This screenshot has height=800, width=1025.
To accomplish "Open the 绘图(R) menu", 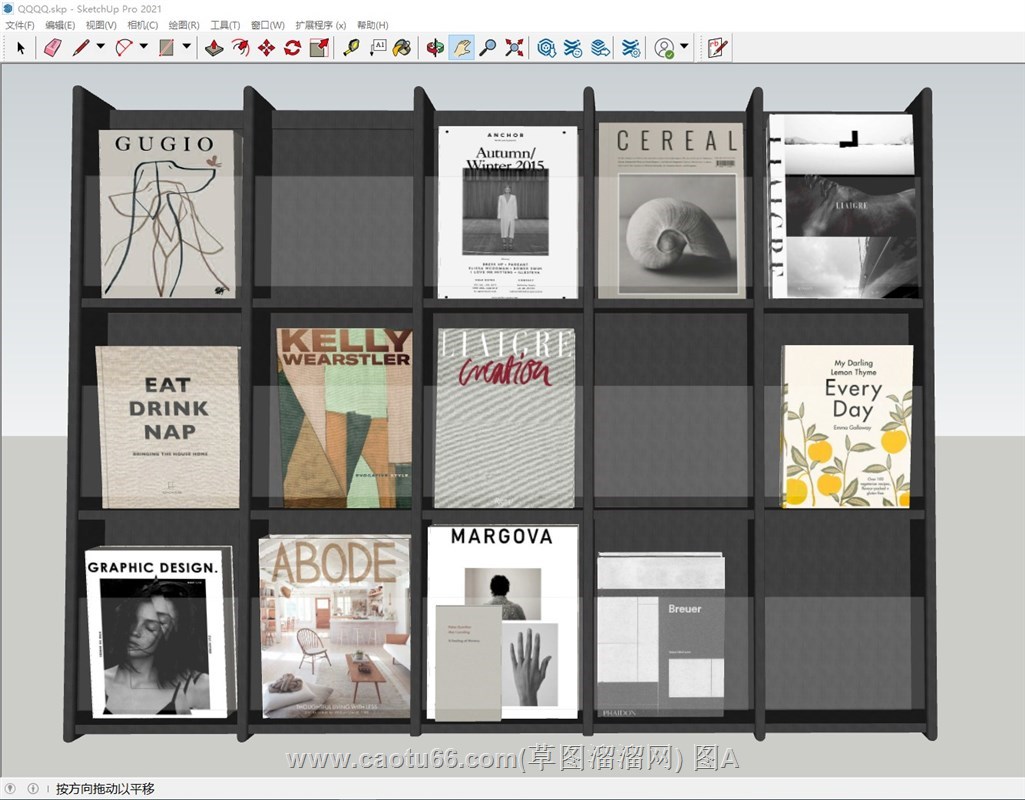I will coord(184,25).
